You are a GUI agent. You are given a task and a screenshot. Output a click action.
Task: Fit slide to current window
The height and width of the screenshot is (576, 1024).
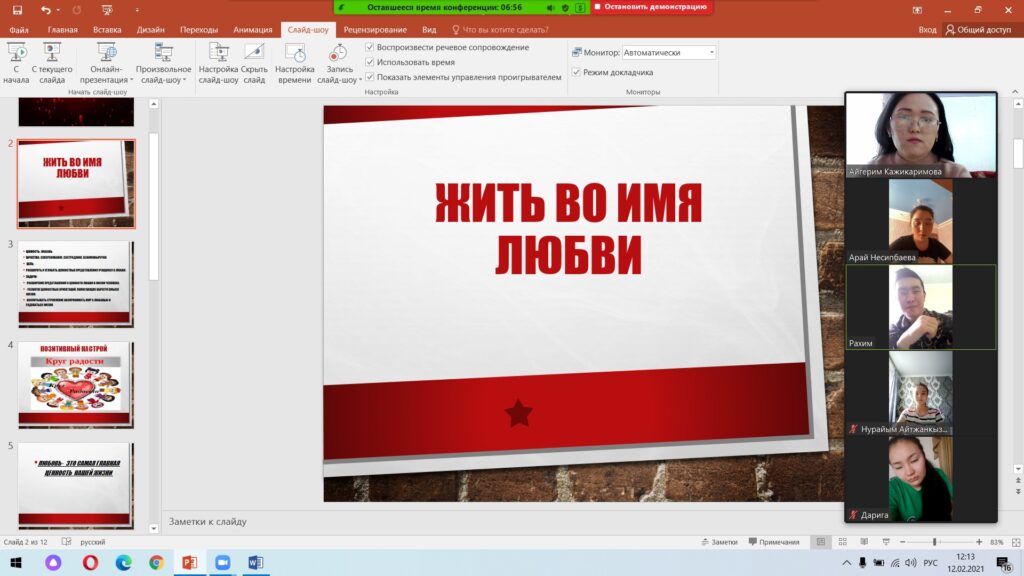pos(1016,542)
